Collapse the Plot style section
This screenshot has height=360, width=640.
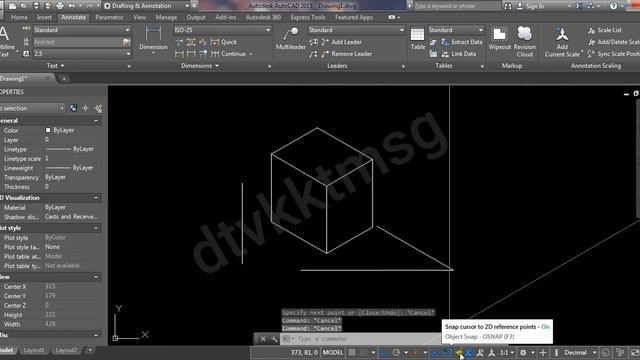pyautogui.click(x=96, y=228)
